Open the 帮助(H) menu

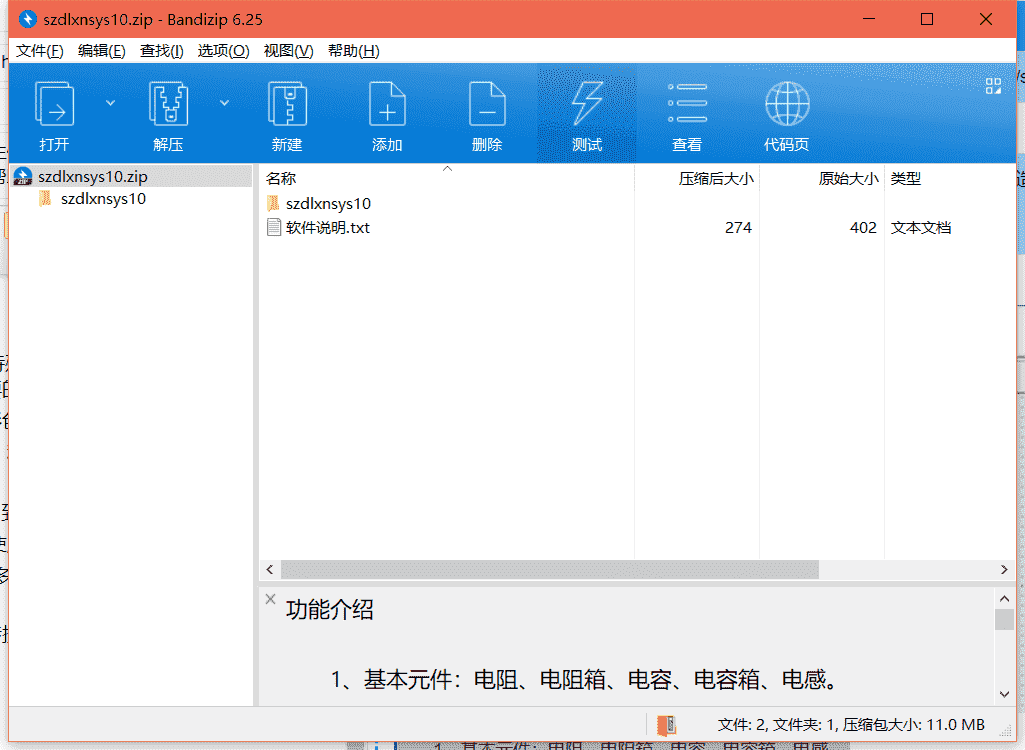pyautogui.click(x=354, y=51)
